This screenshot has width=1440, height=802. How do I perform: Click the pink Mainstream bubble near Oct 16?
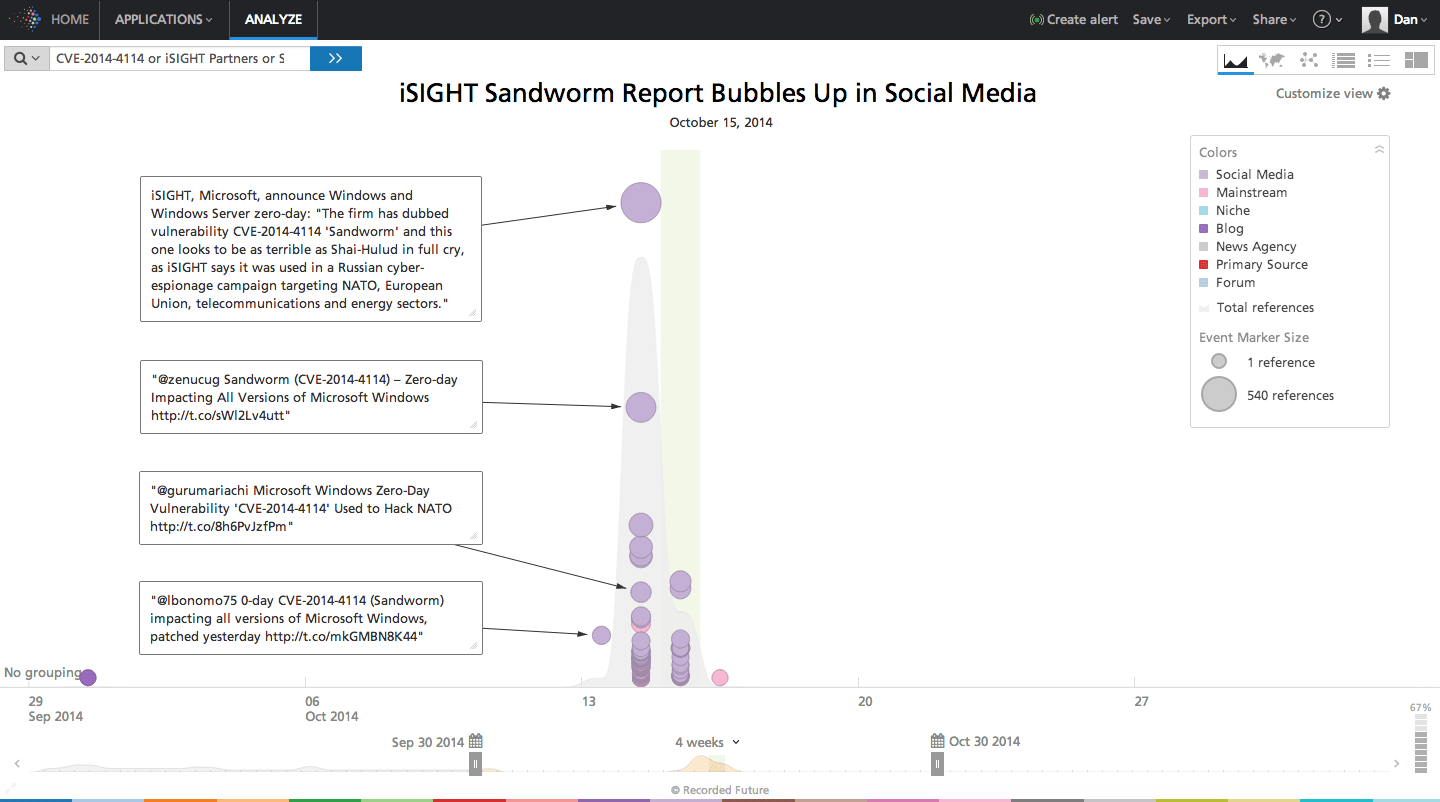(x=720, y=678)
